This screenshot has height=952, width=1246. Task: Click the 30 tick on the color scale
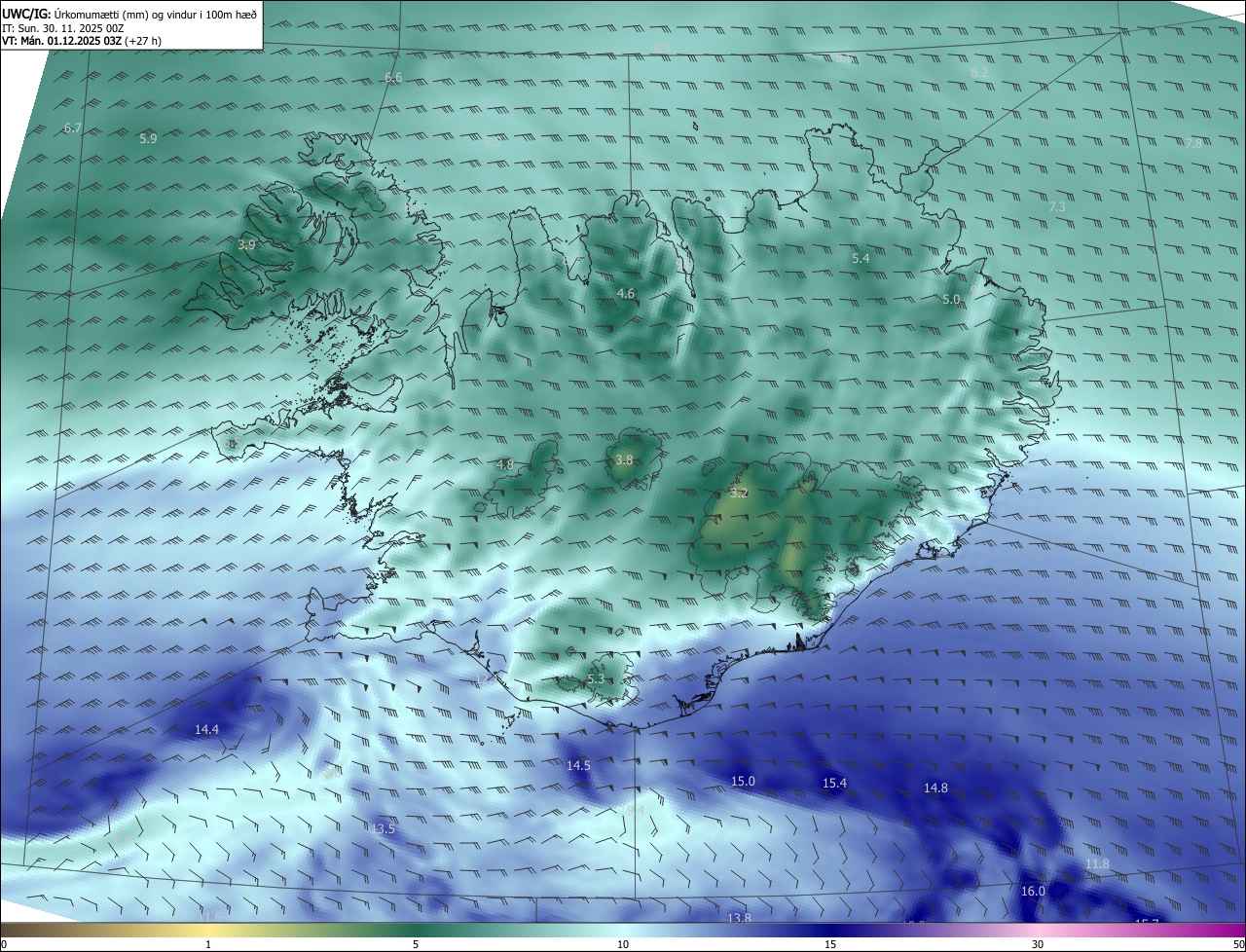[x=1038, y=944]
